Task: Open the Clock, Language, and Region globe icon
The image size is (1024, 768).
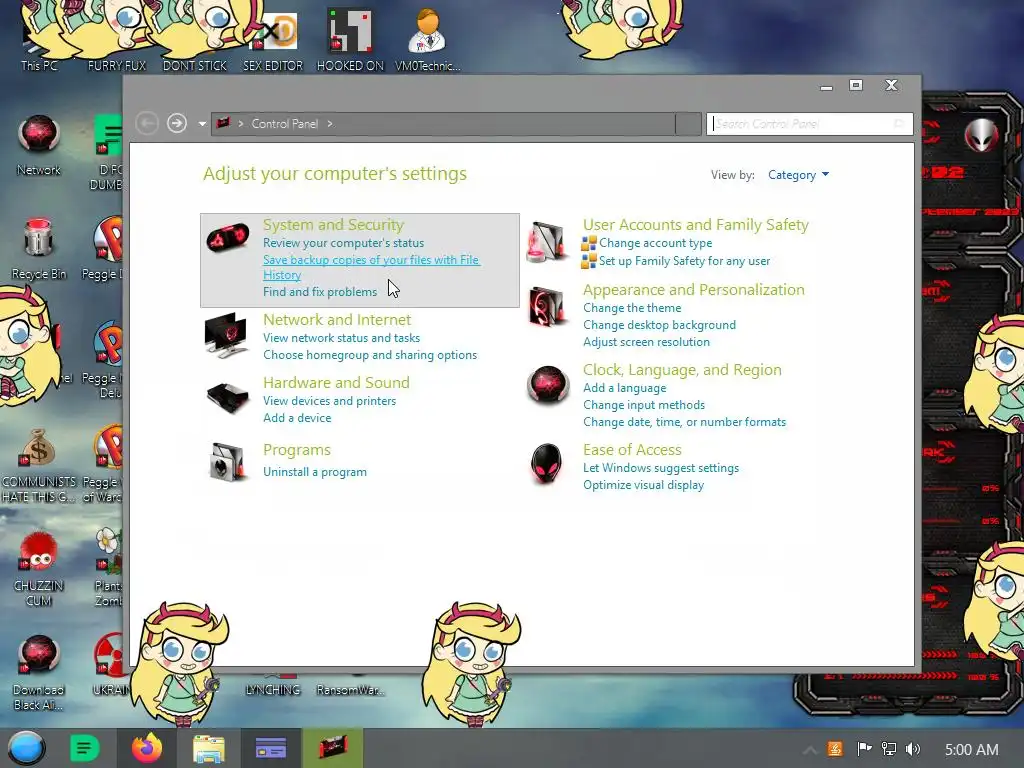Action: click(548, 385)
